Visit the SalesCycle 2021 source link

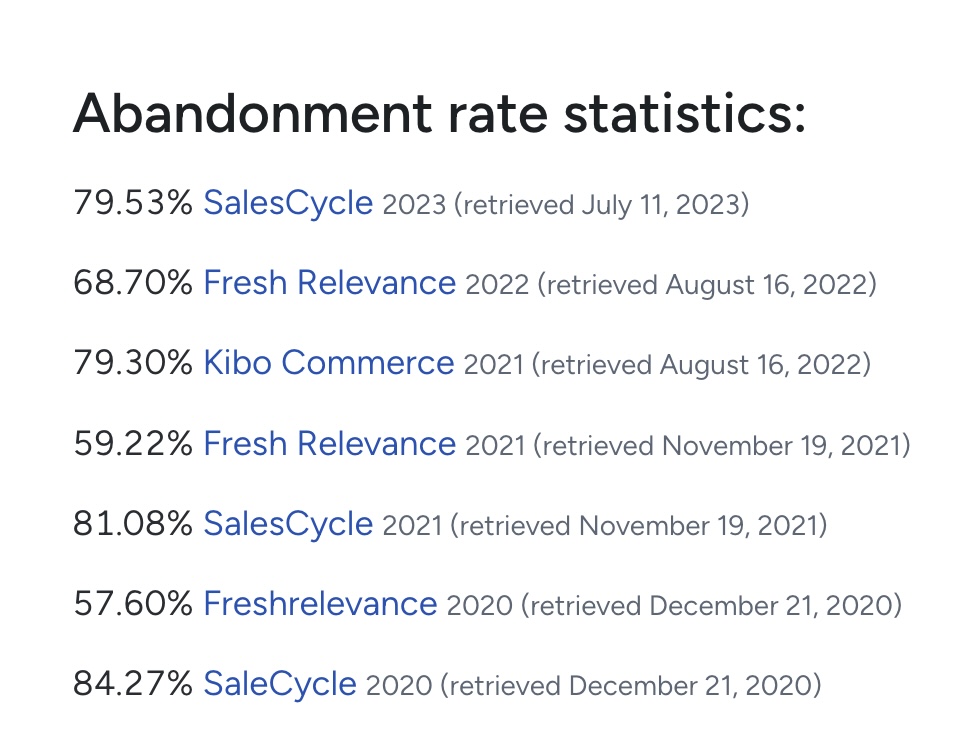tap(287, 524)
